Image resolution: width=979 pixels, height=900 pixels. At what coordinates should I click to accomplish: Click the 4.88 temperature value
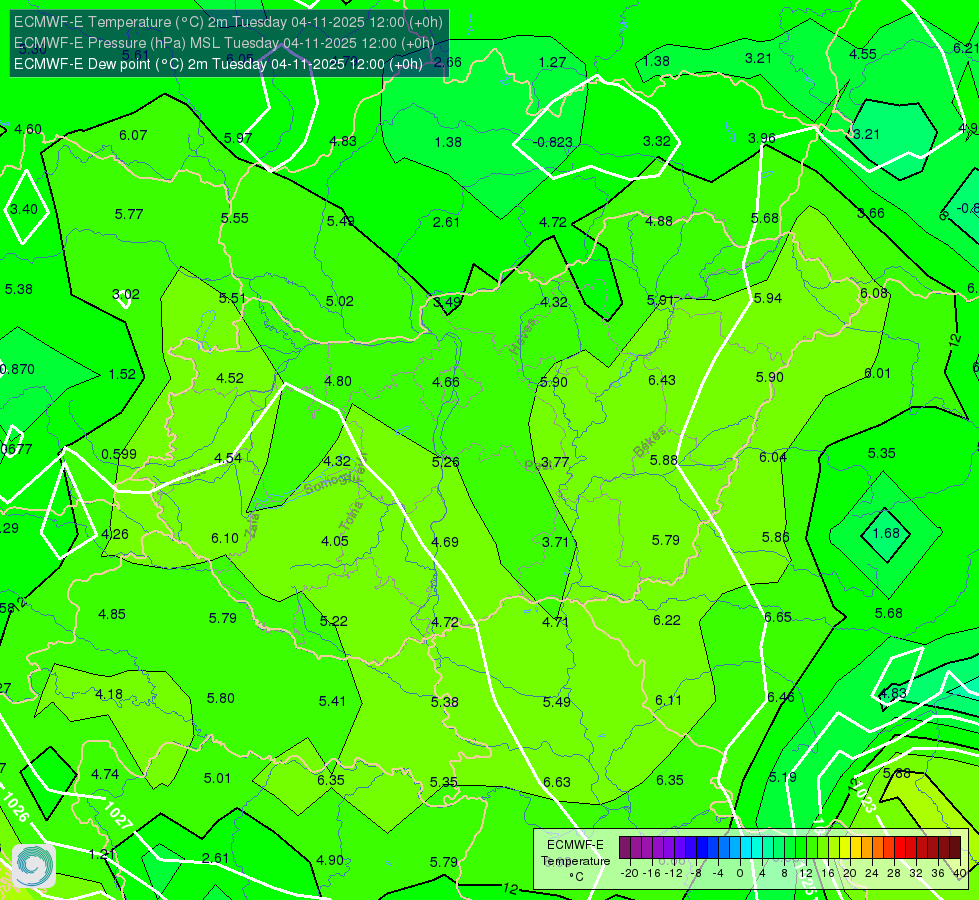coord(659,221)
